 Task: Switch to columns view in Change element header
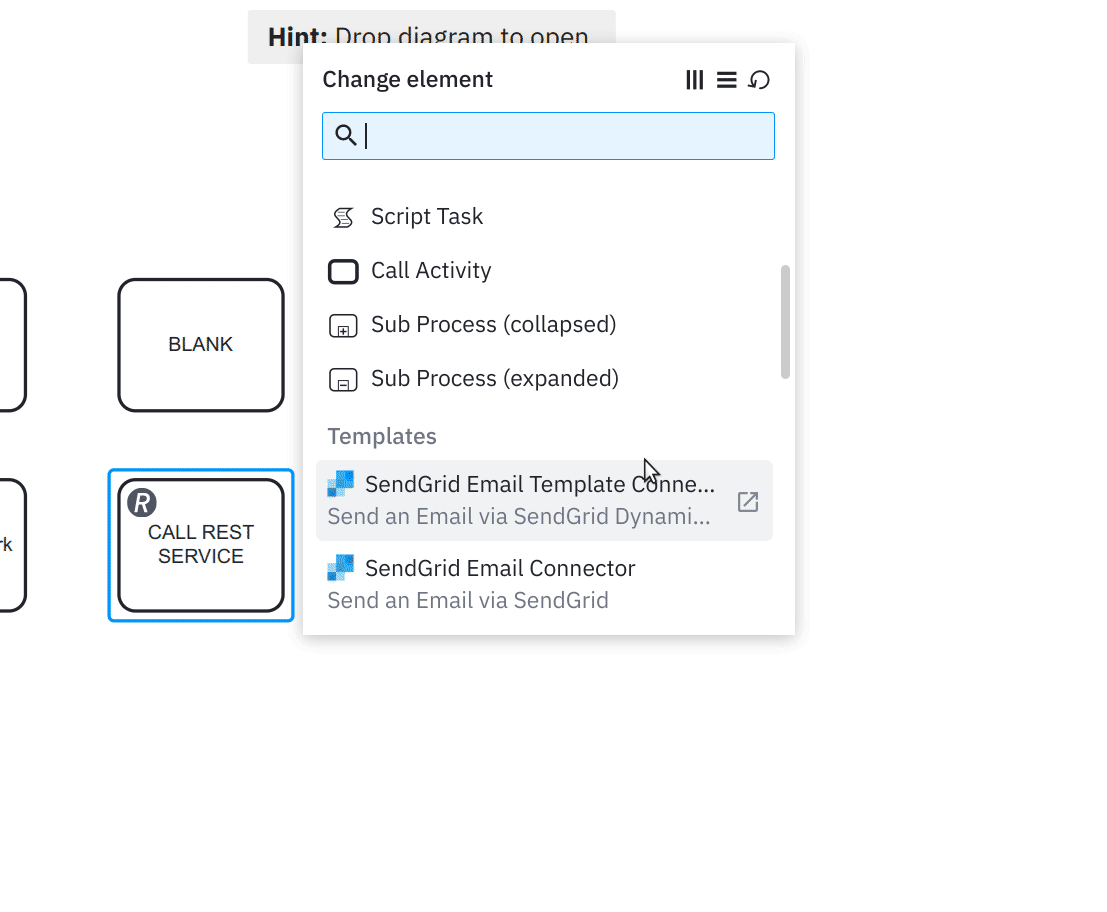point(695,79)
